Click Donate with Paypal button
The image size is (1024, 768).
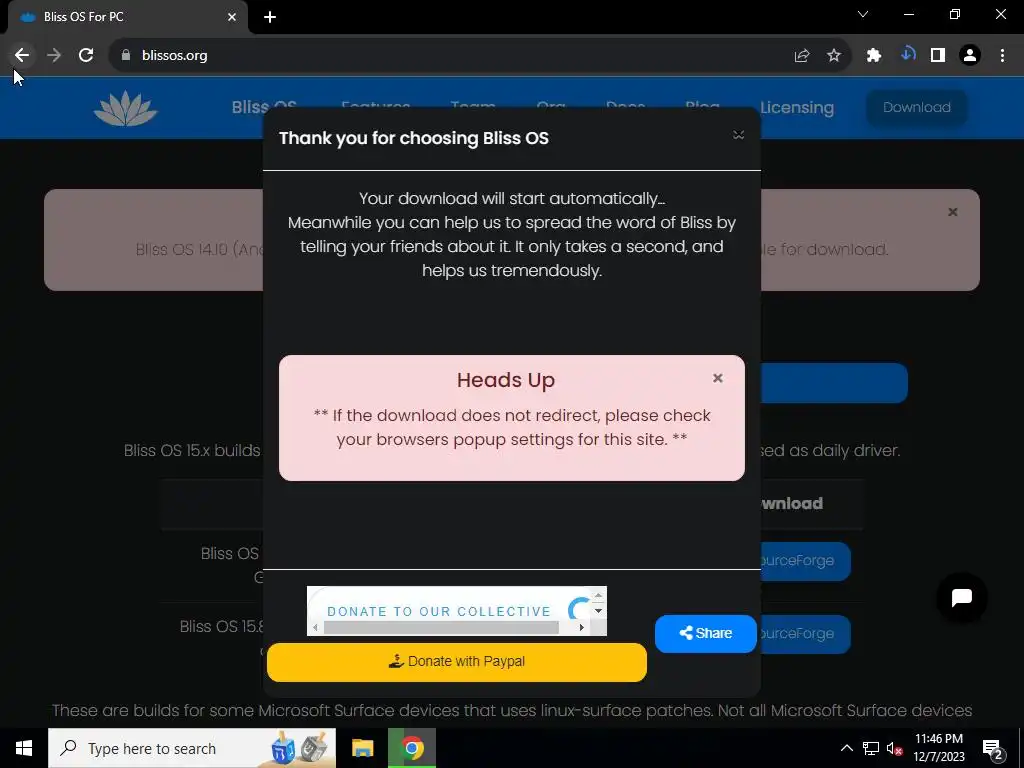[x=456, y=662]
